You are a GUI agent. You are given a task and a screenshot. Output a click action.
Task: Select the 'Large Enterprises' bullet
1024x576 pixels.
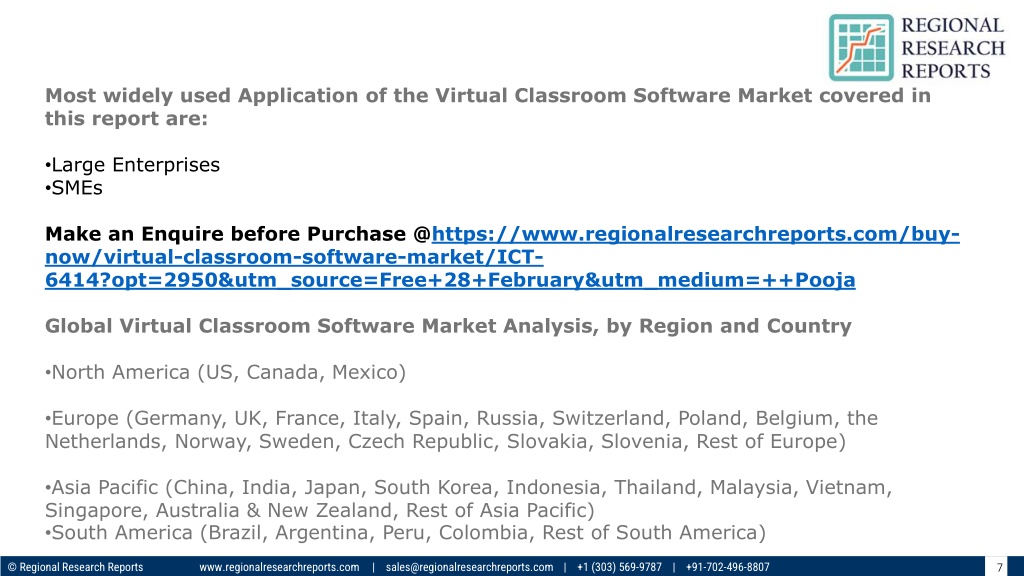[133, 165]
